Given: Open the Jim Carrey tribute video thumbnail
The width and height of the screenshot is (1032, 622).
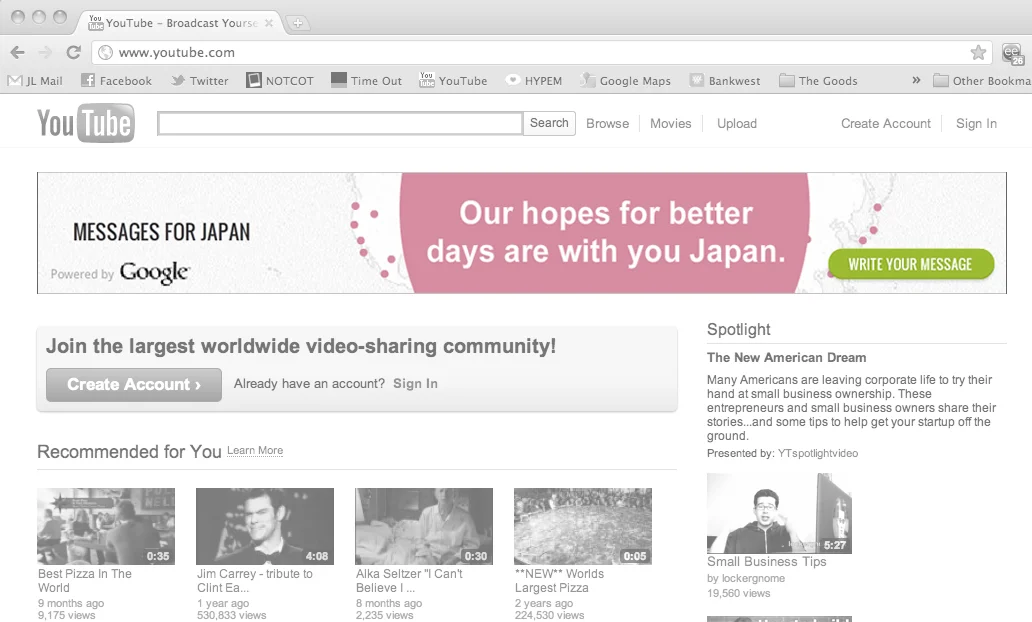Looking at the screenshot, I should click(265, 526).
